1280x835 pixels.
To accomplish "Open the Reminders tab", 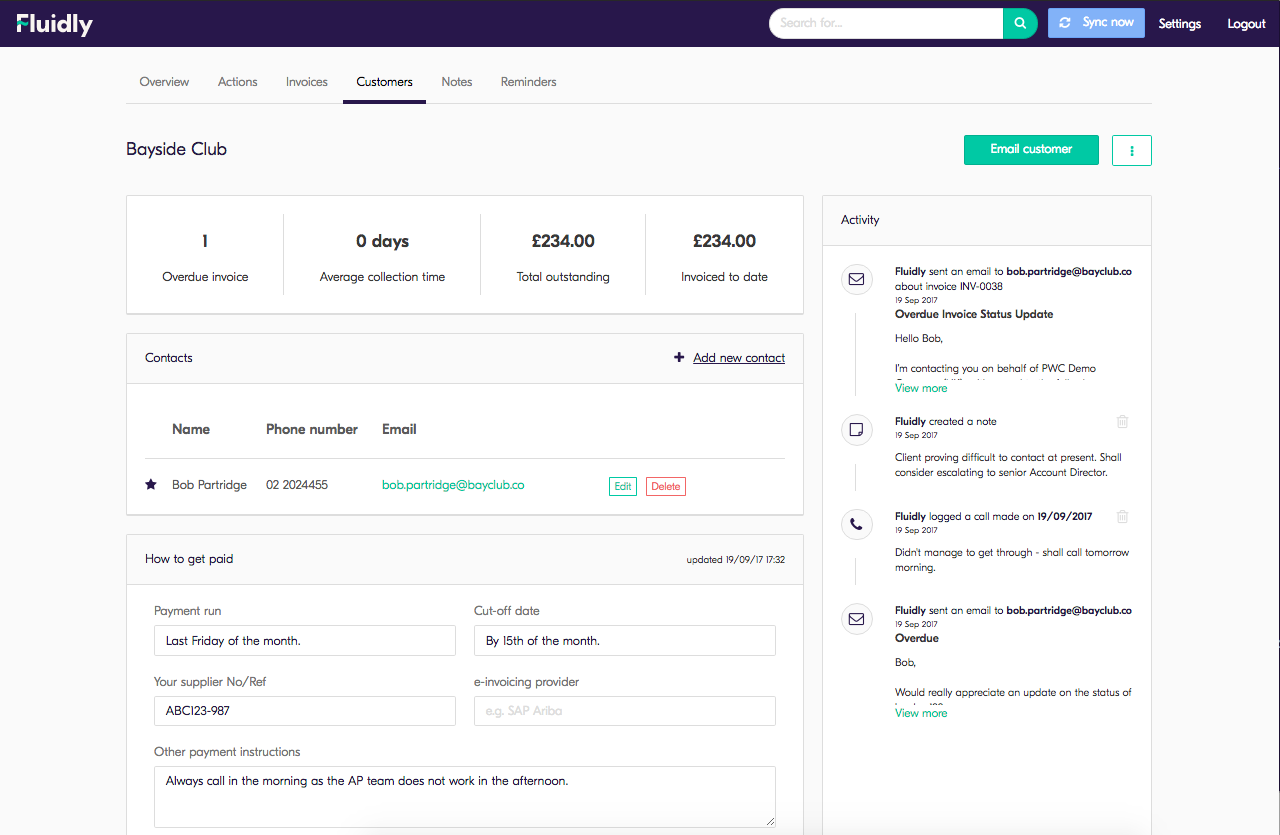I will (x=528, y=82).
